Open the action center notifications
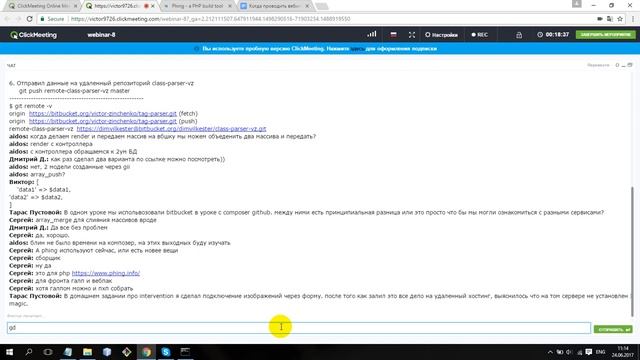The image size is (640, 360). click(589, 352)
